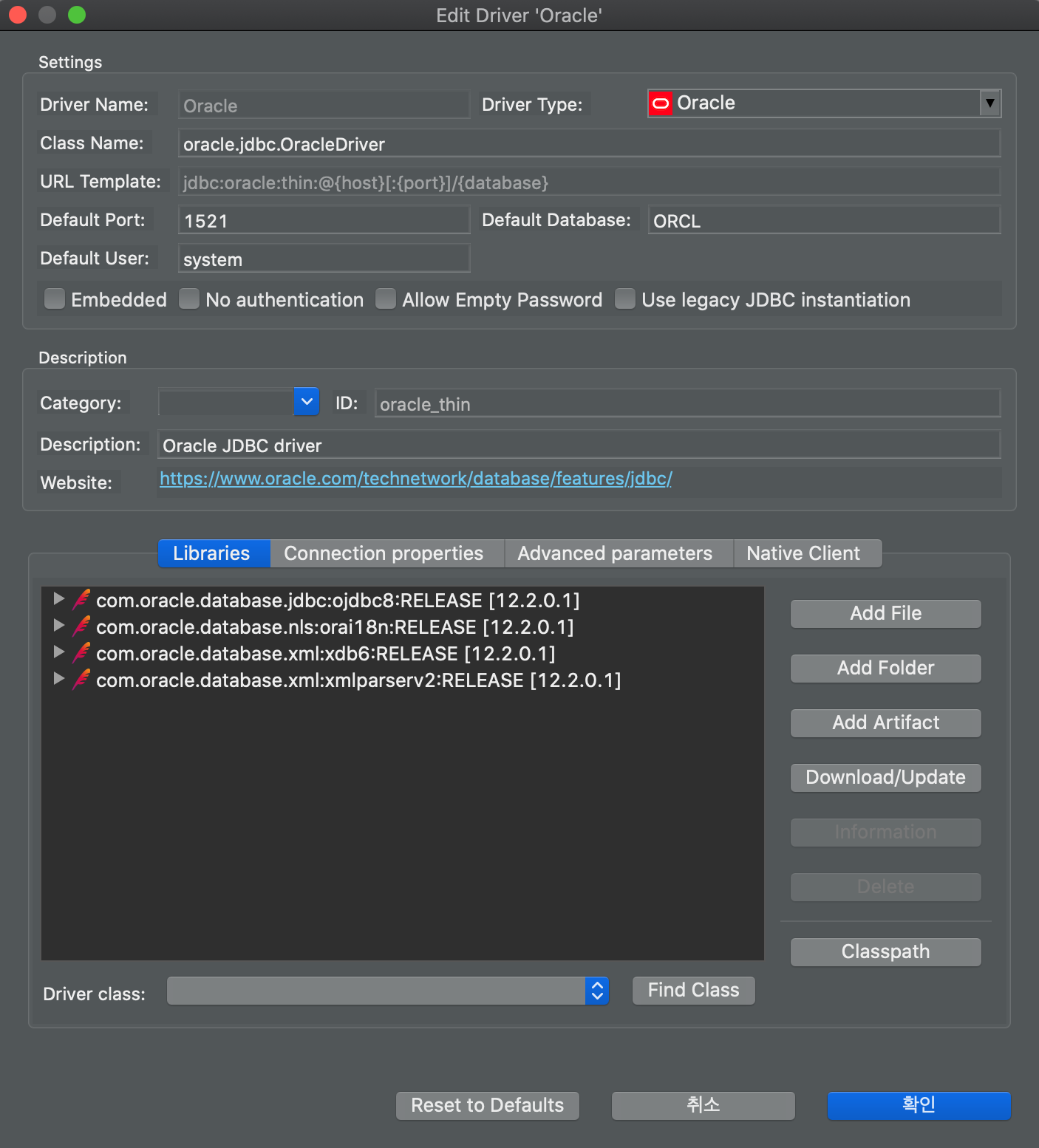Click the Add Folder button
This screenshot has width=1039, height=1148.
coord(885,668)
